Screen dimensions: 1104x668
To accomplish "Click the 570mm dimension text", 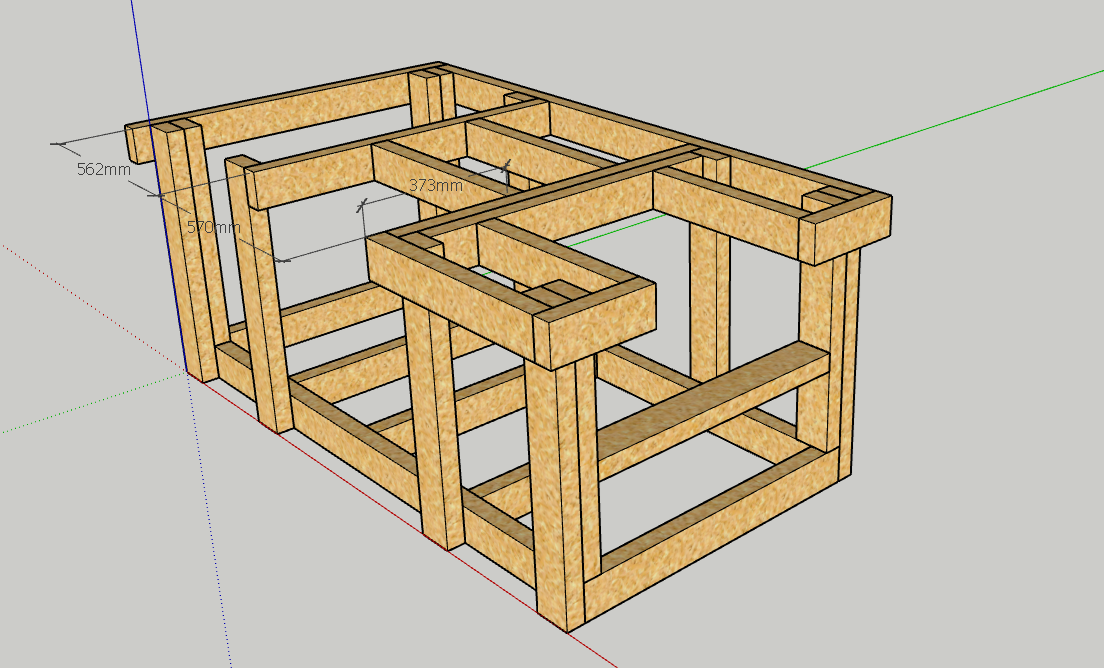I will pyautogui.click(x=214, y=227).
